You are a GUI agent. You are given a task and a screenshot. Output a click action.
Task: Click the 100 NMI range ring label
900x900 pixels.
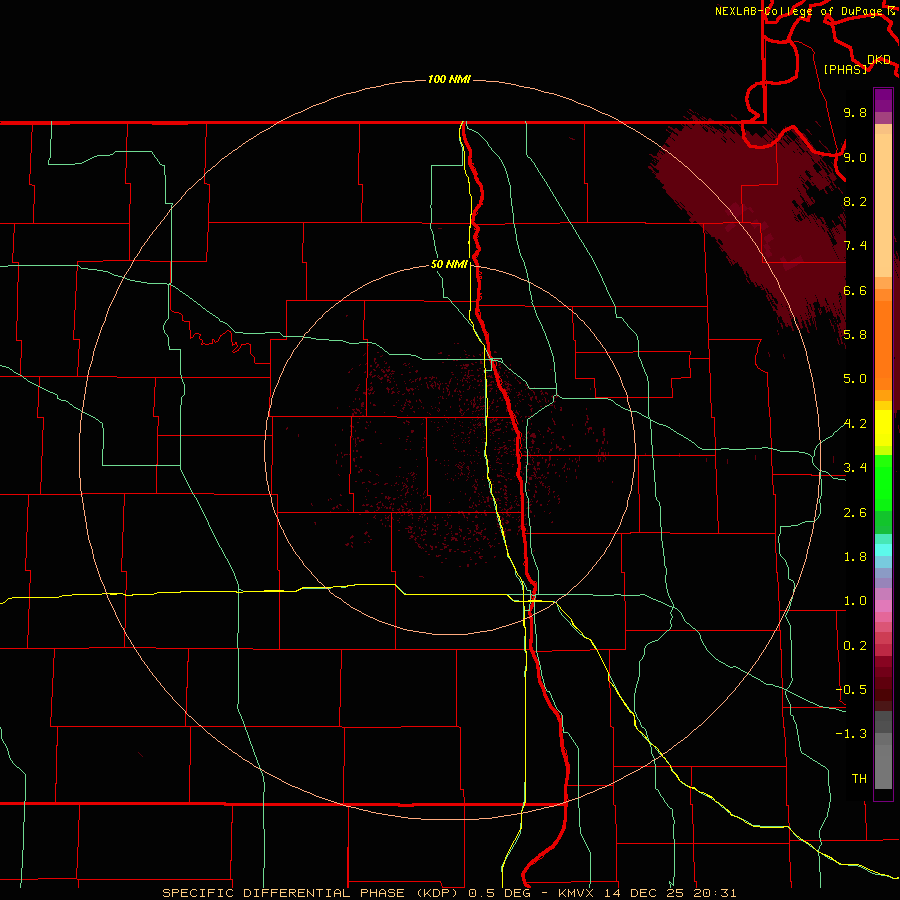pyautogui.click(x=449, y=79)
